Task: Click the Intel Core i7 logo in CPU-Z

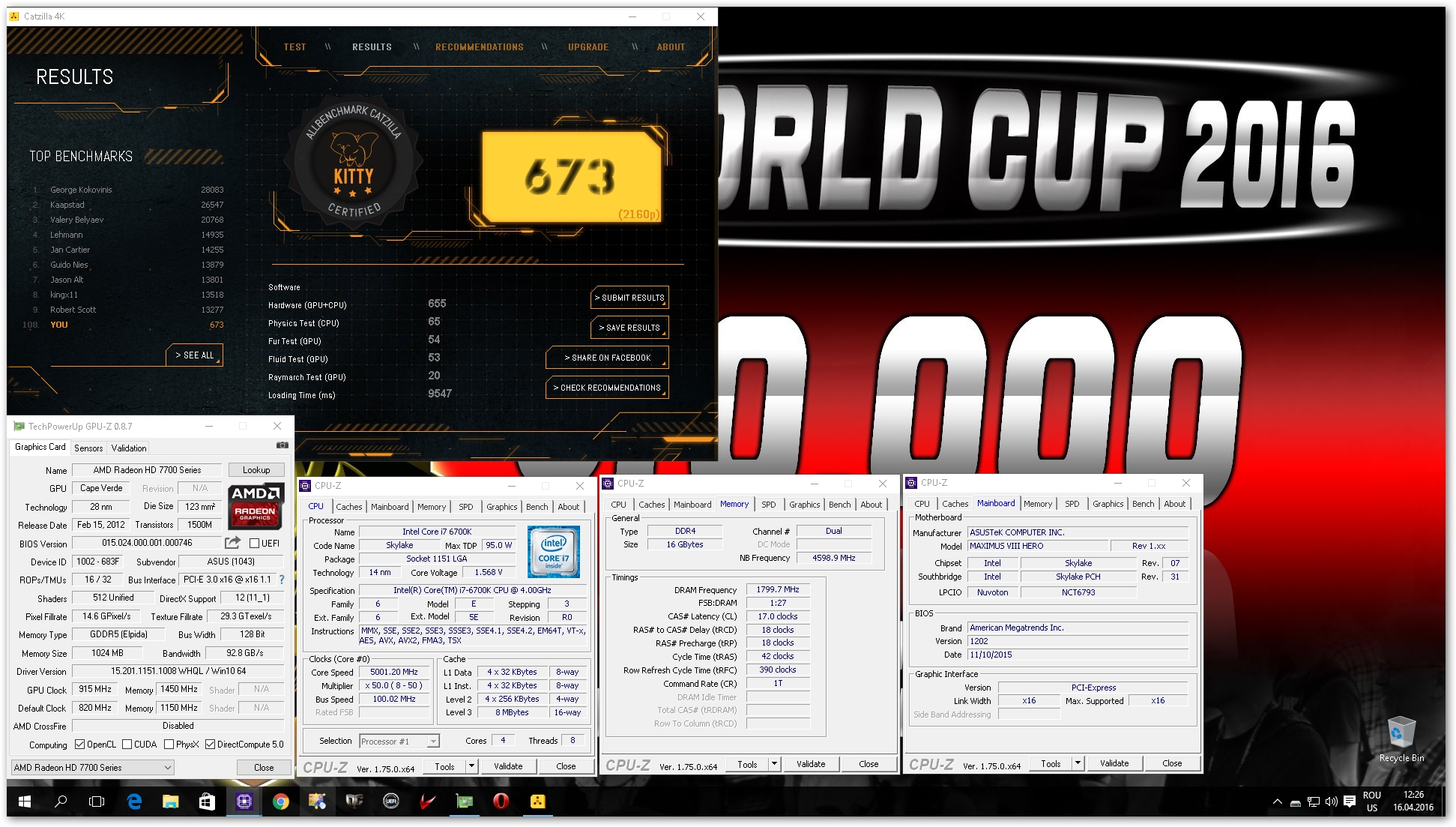Action: click(x=554, y=552)
